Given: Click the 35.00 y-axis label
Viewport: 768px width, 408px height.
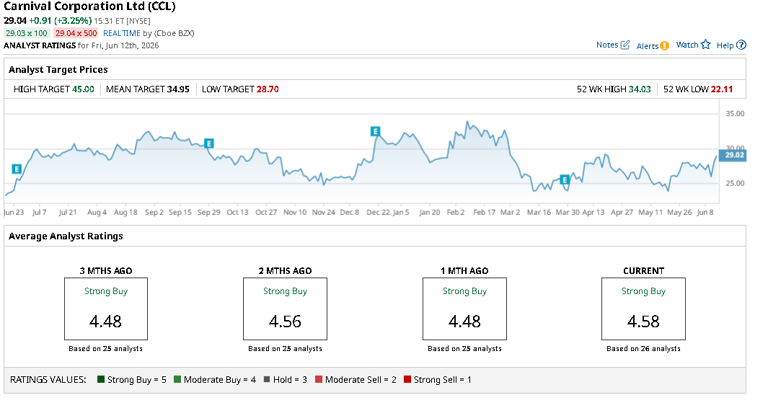Looking at the screenshot, I should (x=735, y=114).
